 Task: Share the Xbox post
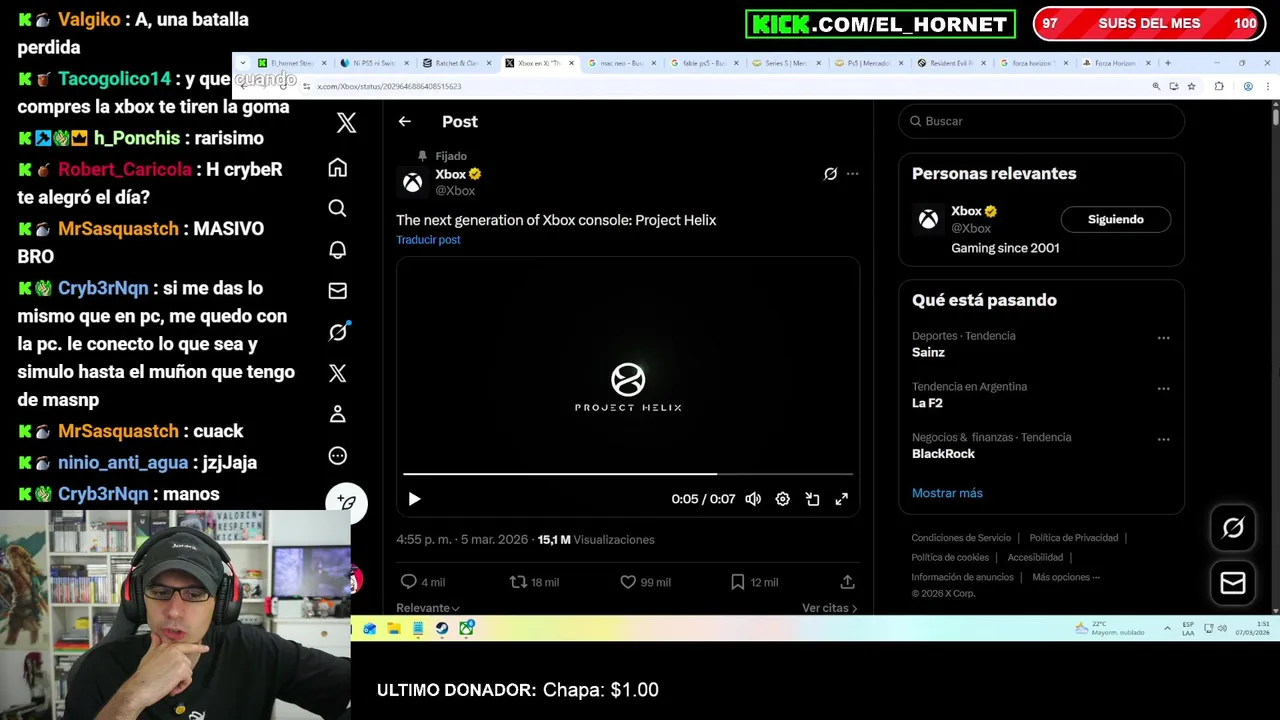click(x=847, y=582)
